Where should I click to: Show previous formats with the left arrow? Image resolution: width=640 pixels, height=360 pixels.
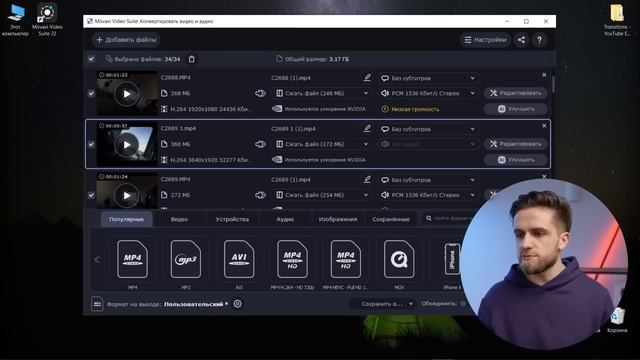(97, 259)
